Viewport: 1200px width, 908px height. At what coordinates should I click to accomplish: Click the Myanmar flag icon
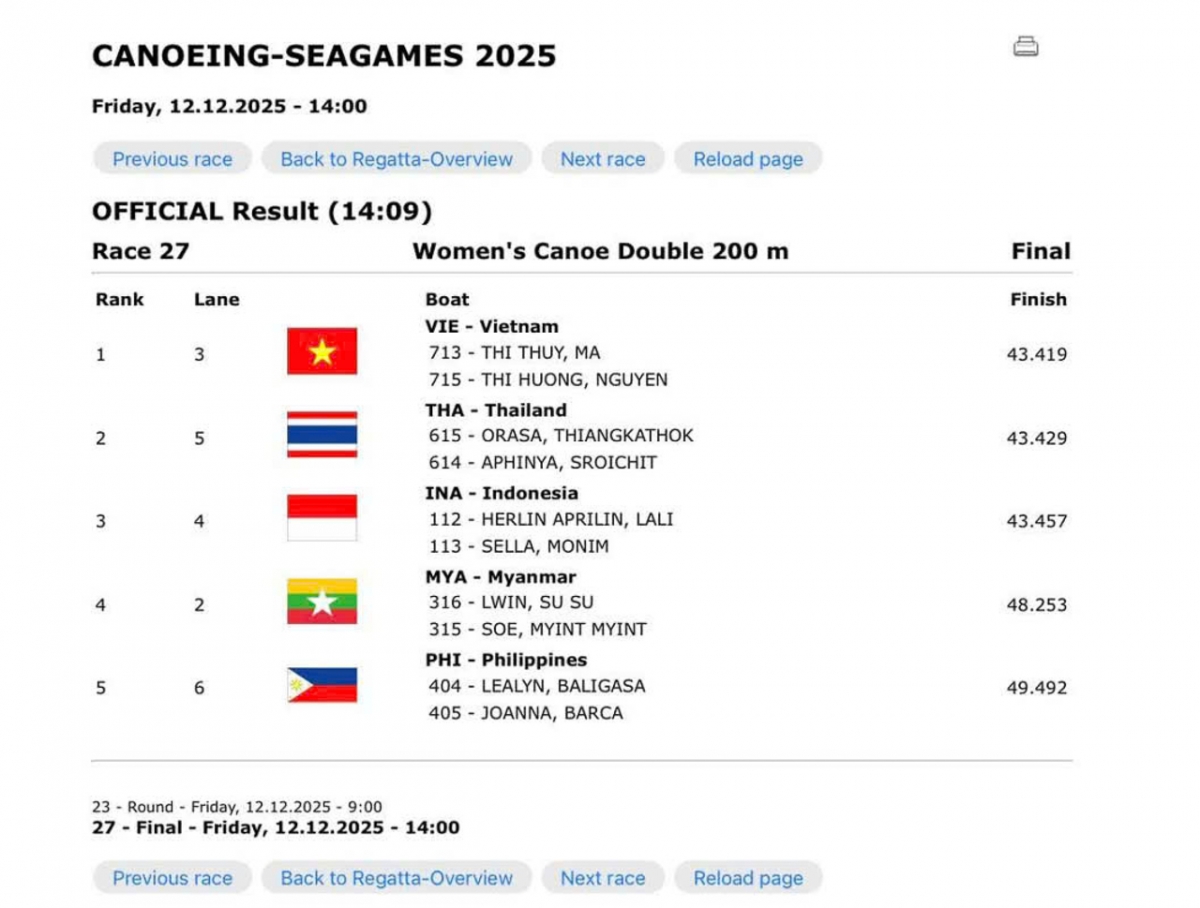321,602
